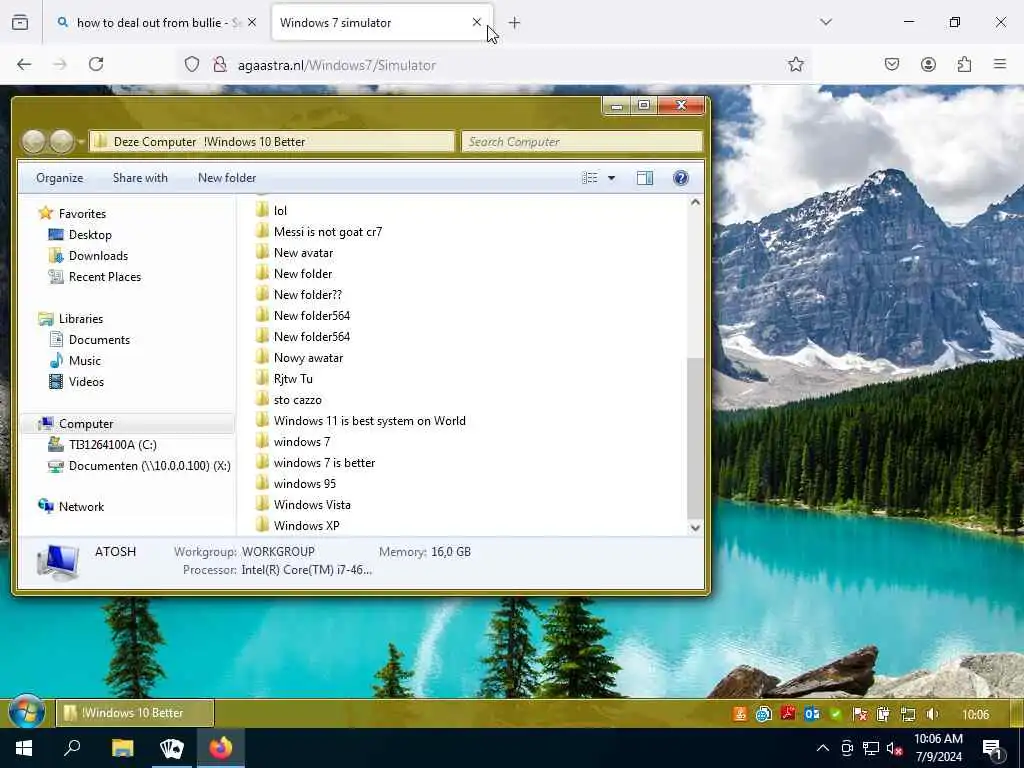The image size is (1024, 768).
Task: Open the Windows 7 Start orb
Action: 27,712
